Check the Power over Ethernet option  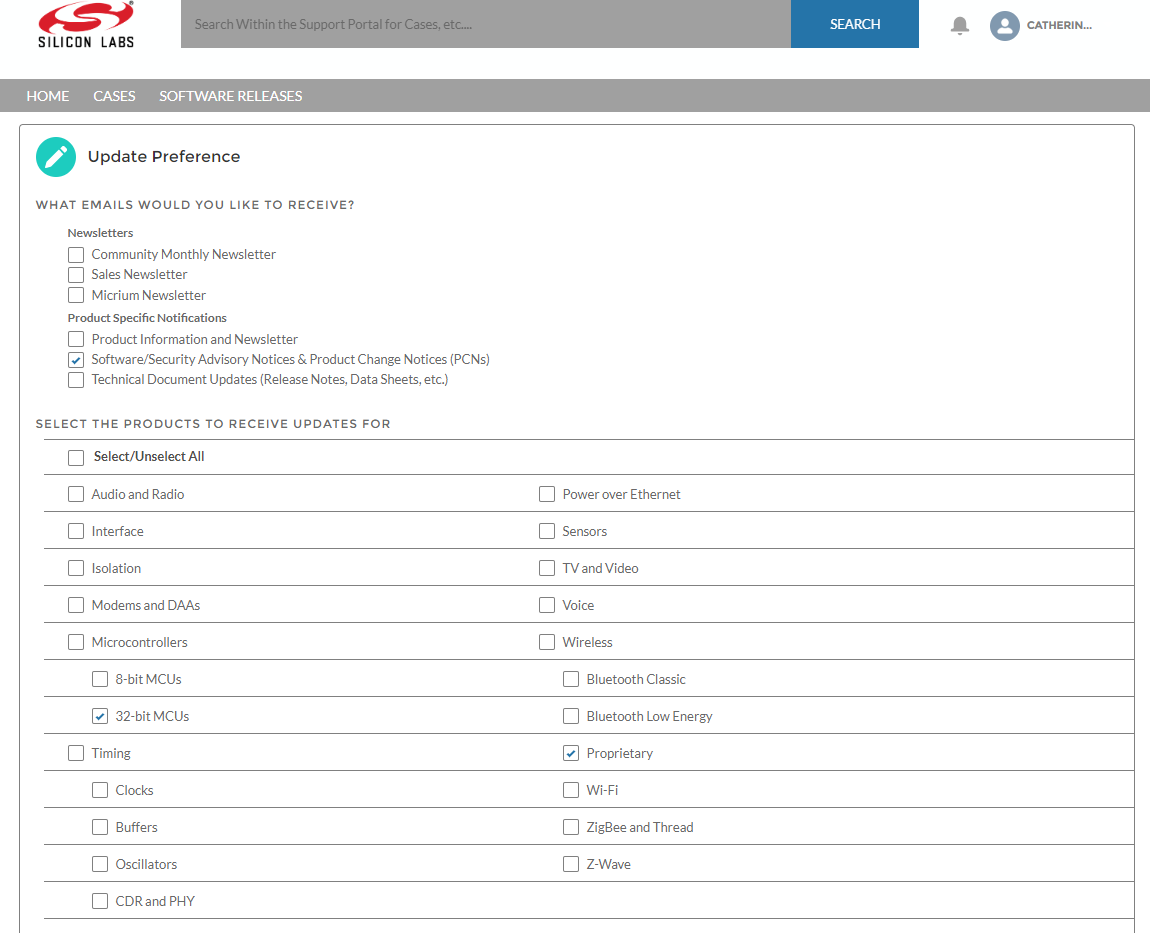click(546, 493)
